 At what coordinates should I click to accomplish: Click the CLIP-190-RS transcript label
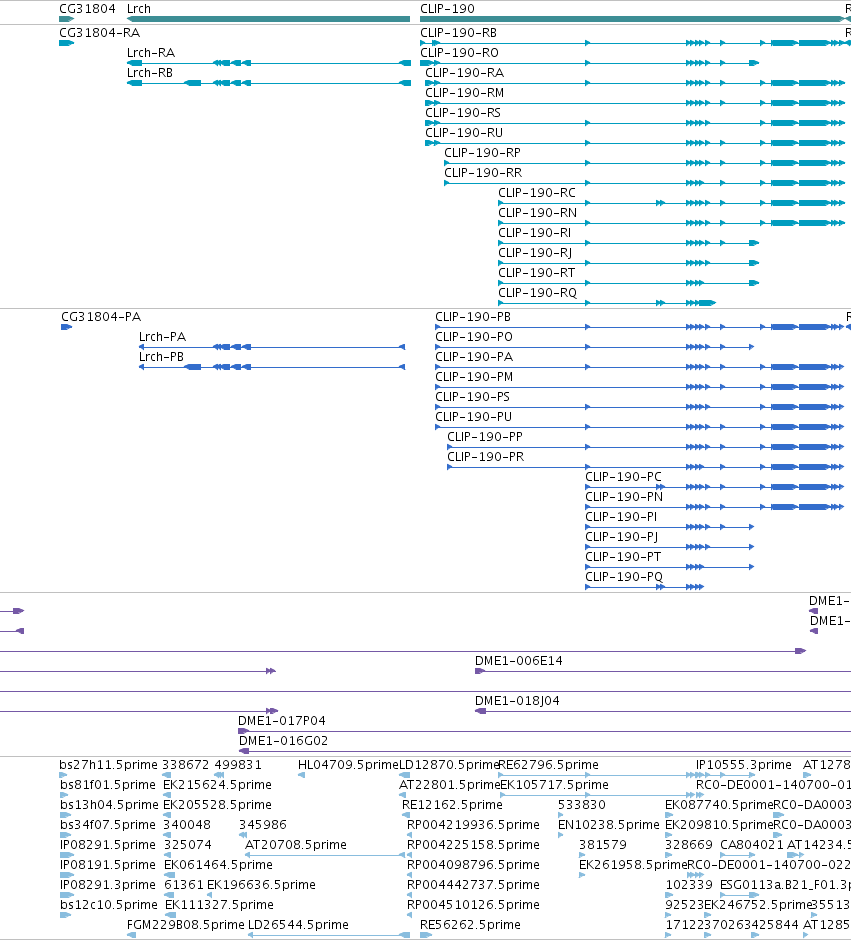click(x=463, y=113)
